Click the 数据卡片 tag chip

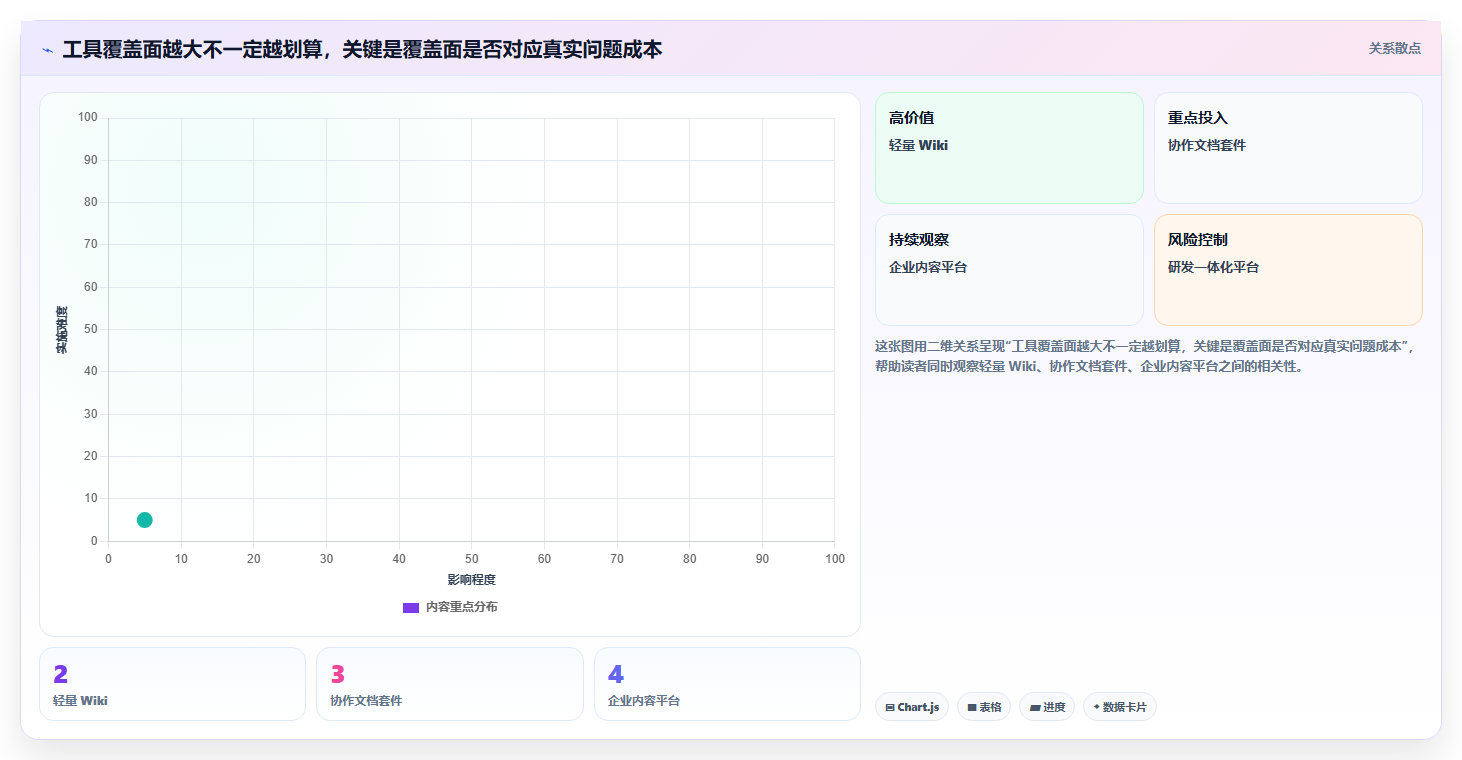pos(1120,707)
